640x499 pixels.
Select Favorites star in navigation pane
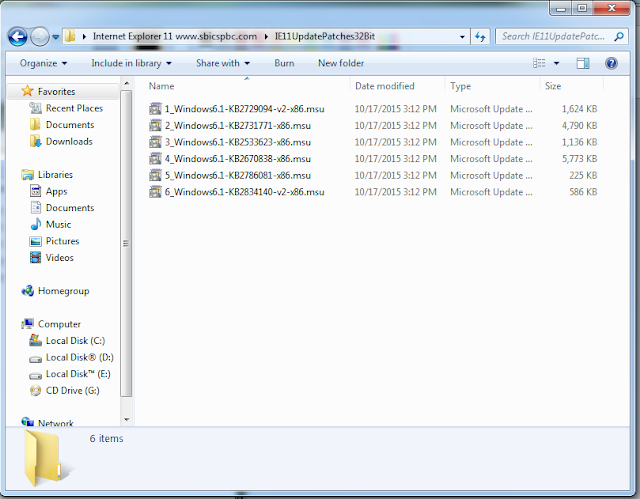pos(27,91)
